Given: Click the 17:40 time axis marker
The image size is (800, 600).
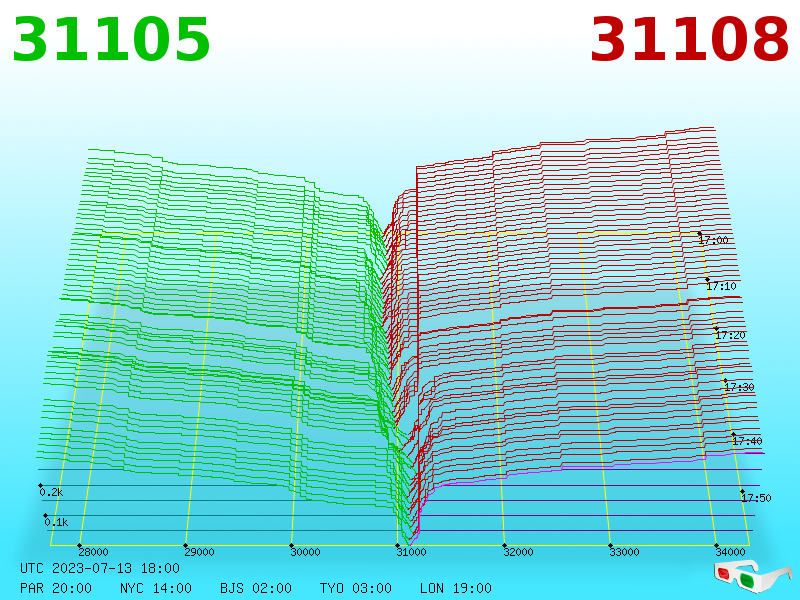Looking at the screenshot, I should pyautogui.click(x=747, y=441).
